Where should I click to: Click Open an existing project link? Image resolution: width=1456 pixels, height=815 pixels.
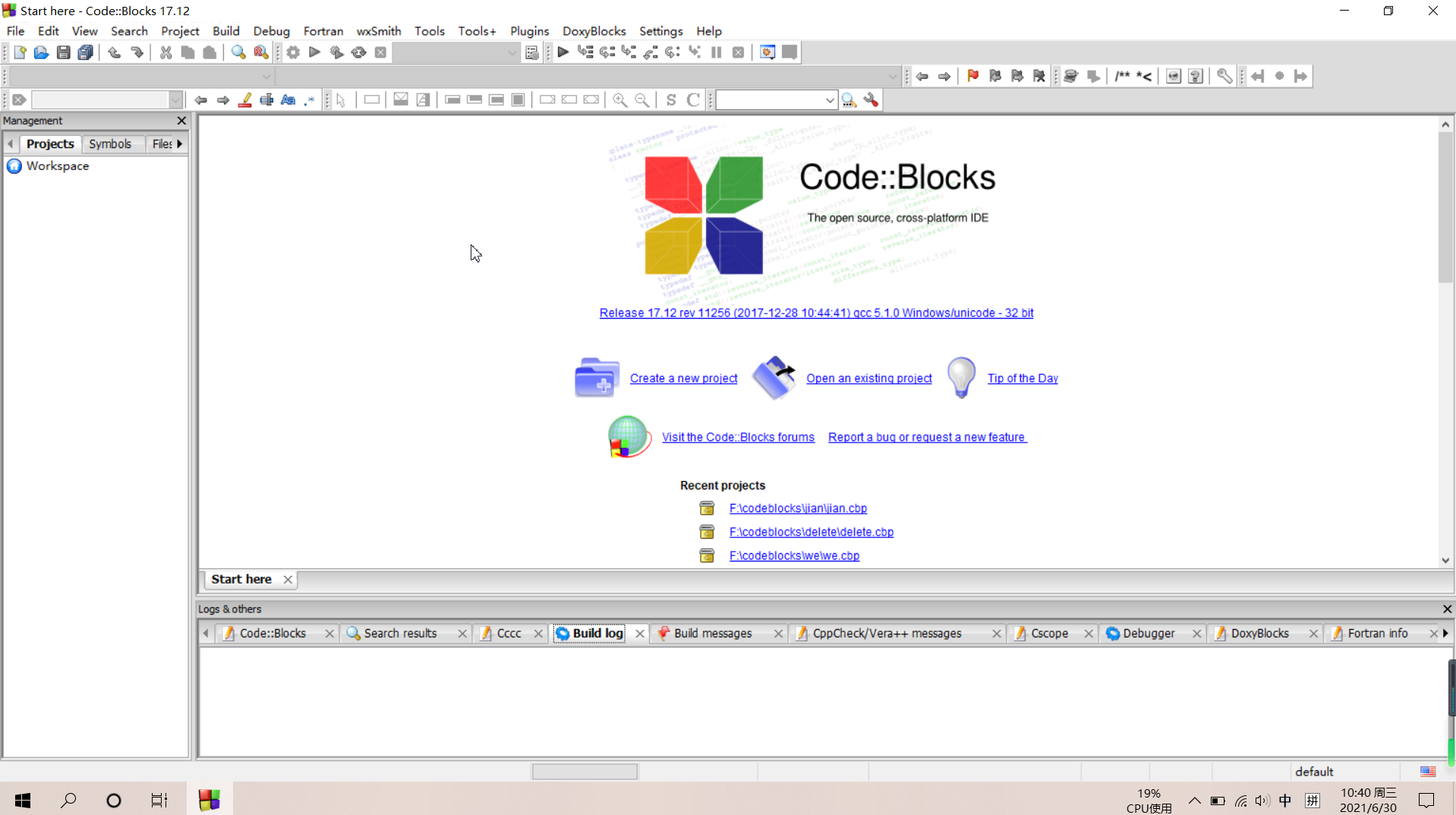pos(868,378)
